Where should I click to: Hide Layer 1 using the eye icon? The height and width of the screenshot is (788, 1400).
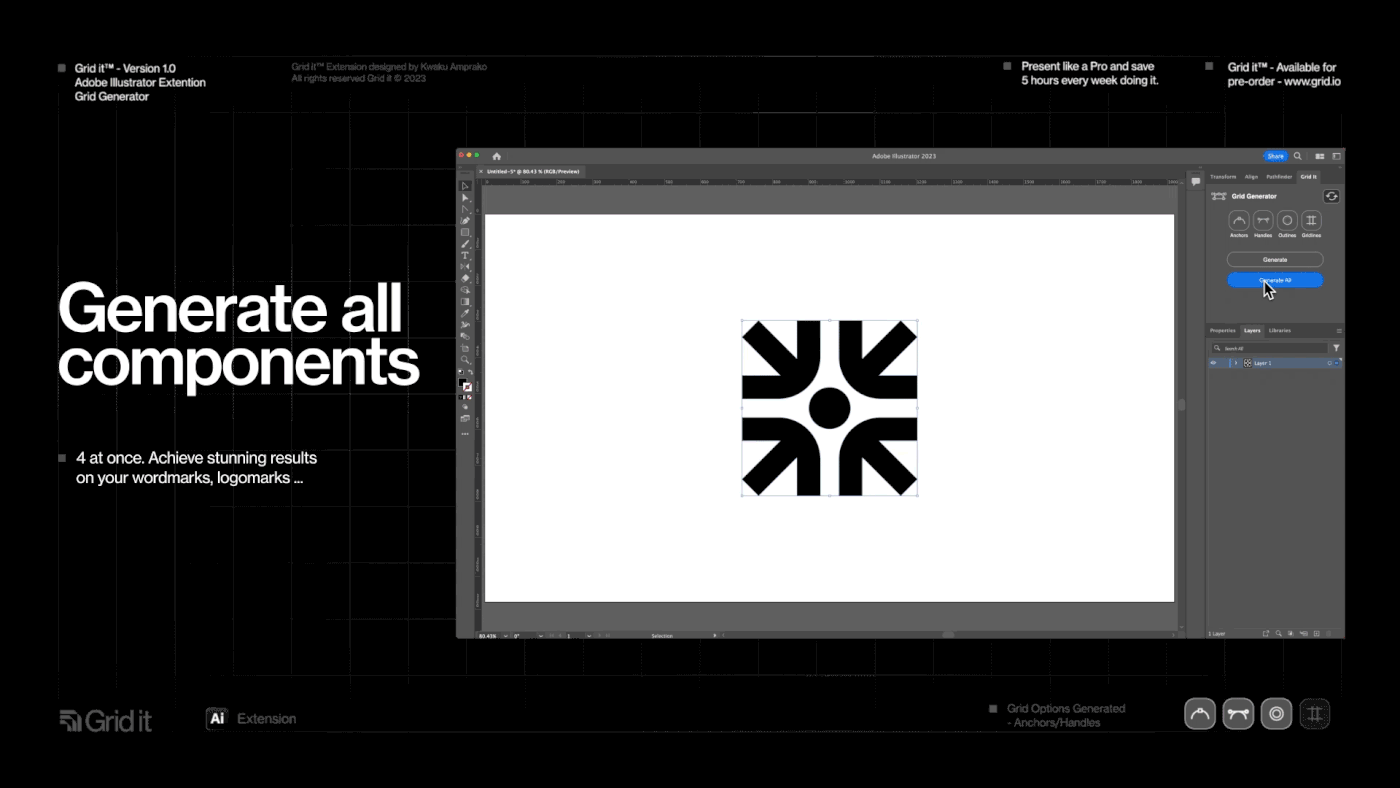pyautogui.click(x=1213, y=363)
